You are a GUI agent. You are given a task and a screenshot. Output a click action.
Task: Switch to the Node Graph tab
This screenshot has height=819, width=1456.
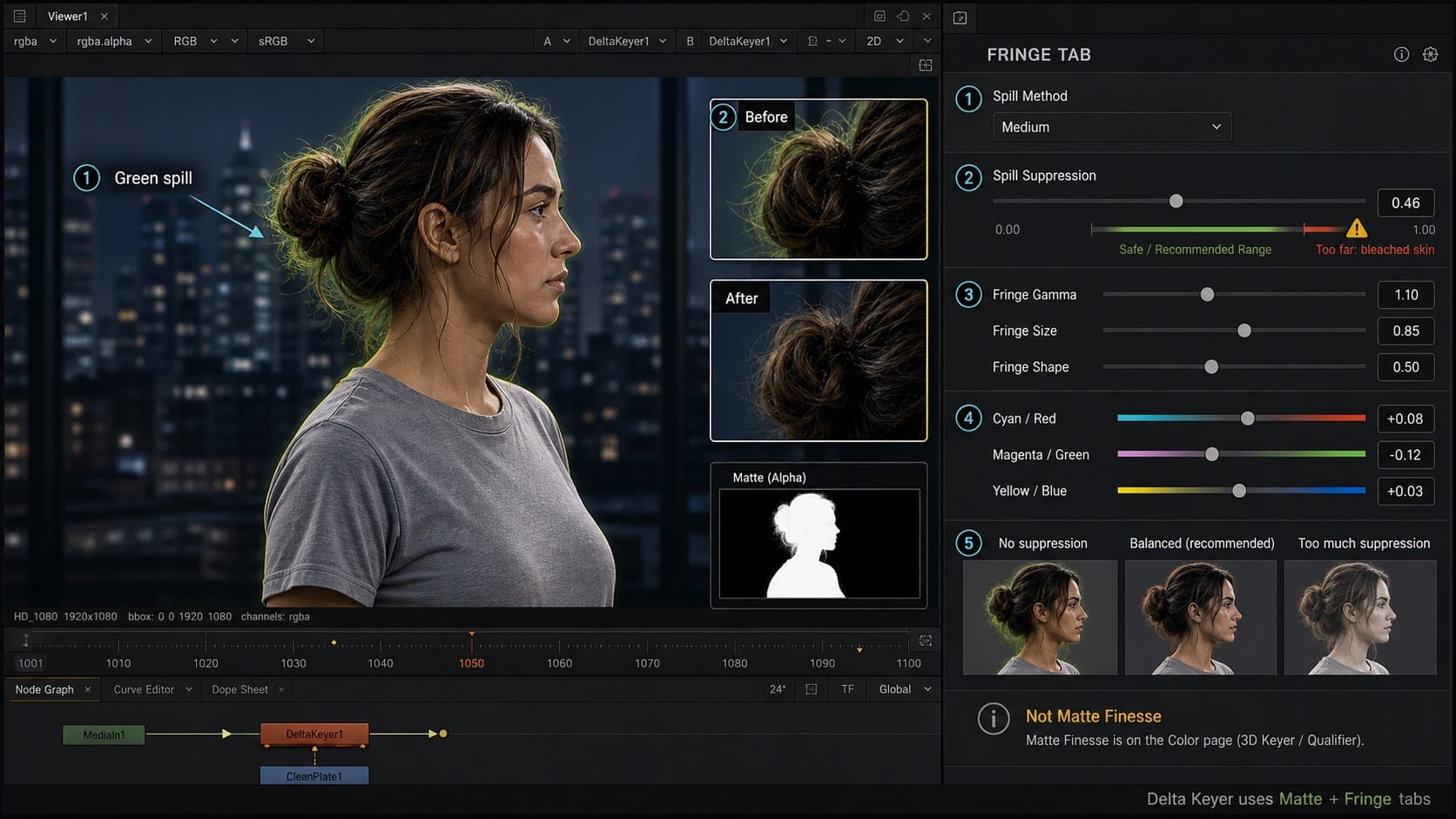44,689
